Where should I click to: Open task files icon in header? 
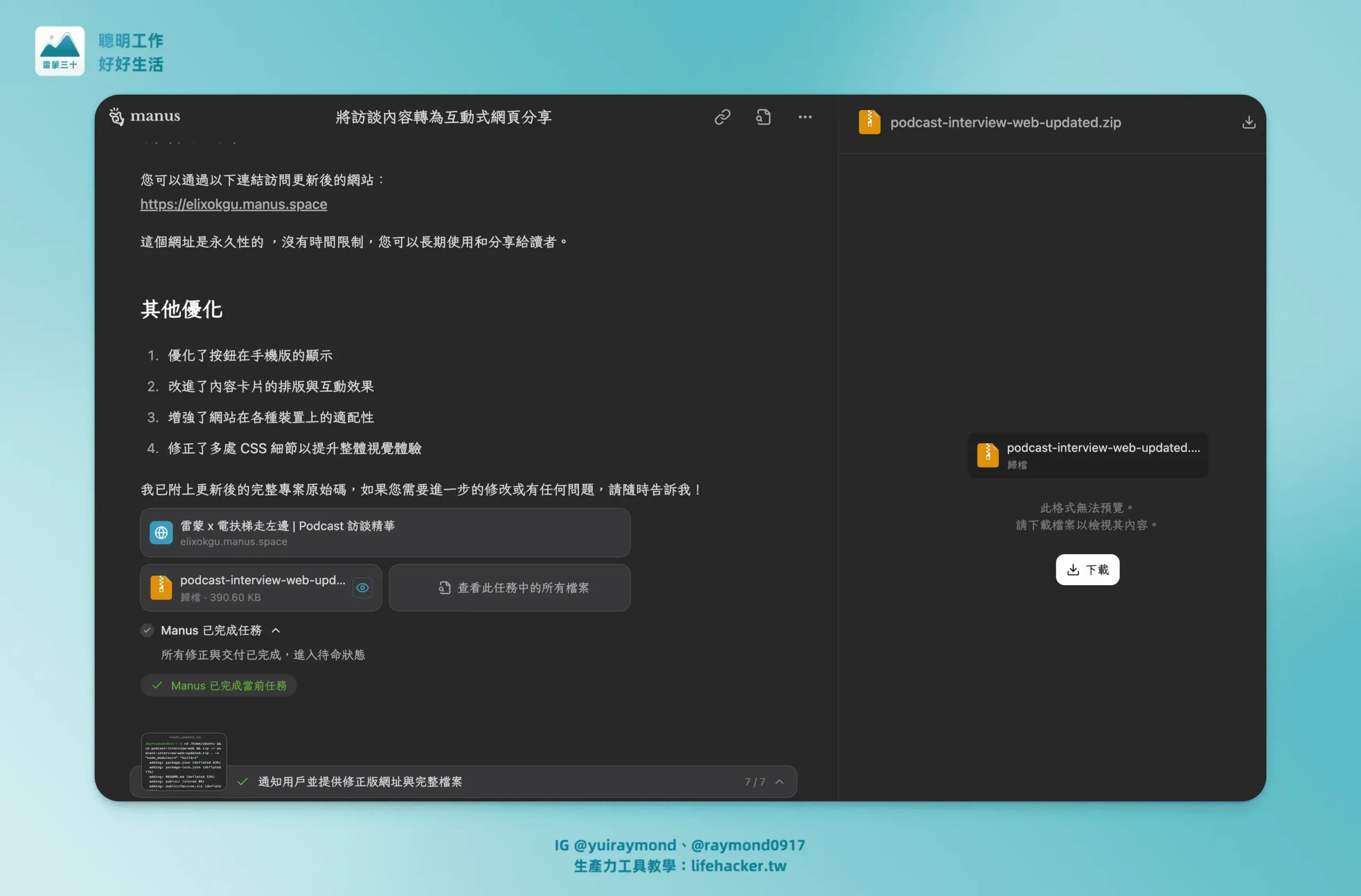click(x=763, y=117)
